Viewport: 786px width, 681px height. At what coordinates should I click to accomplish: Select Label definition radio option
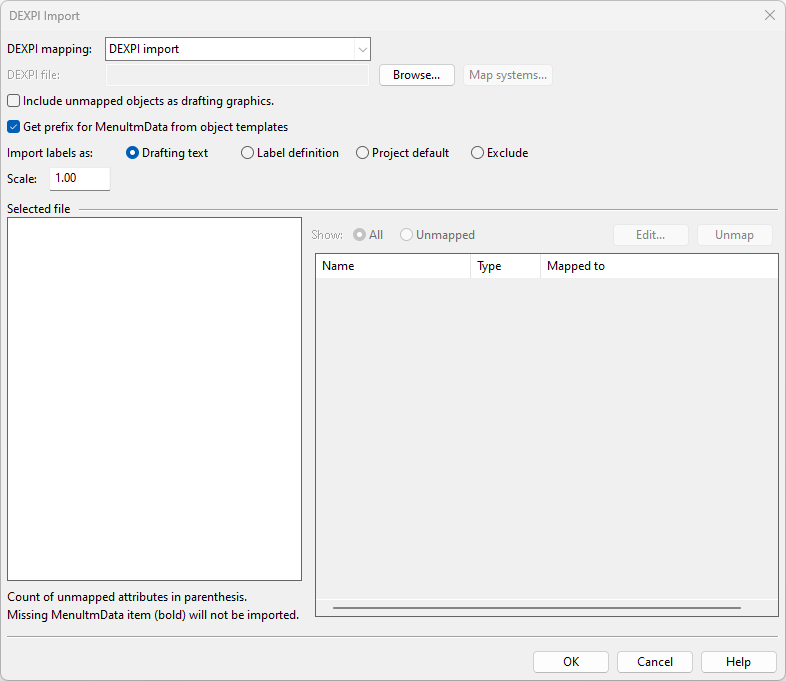click(247, 153)
